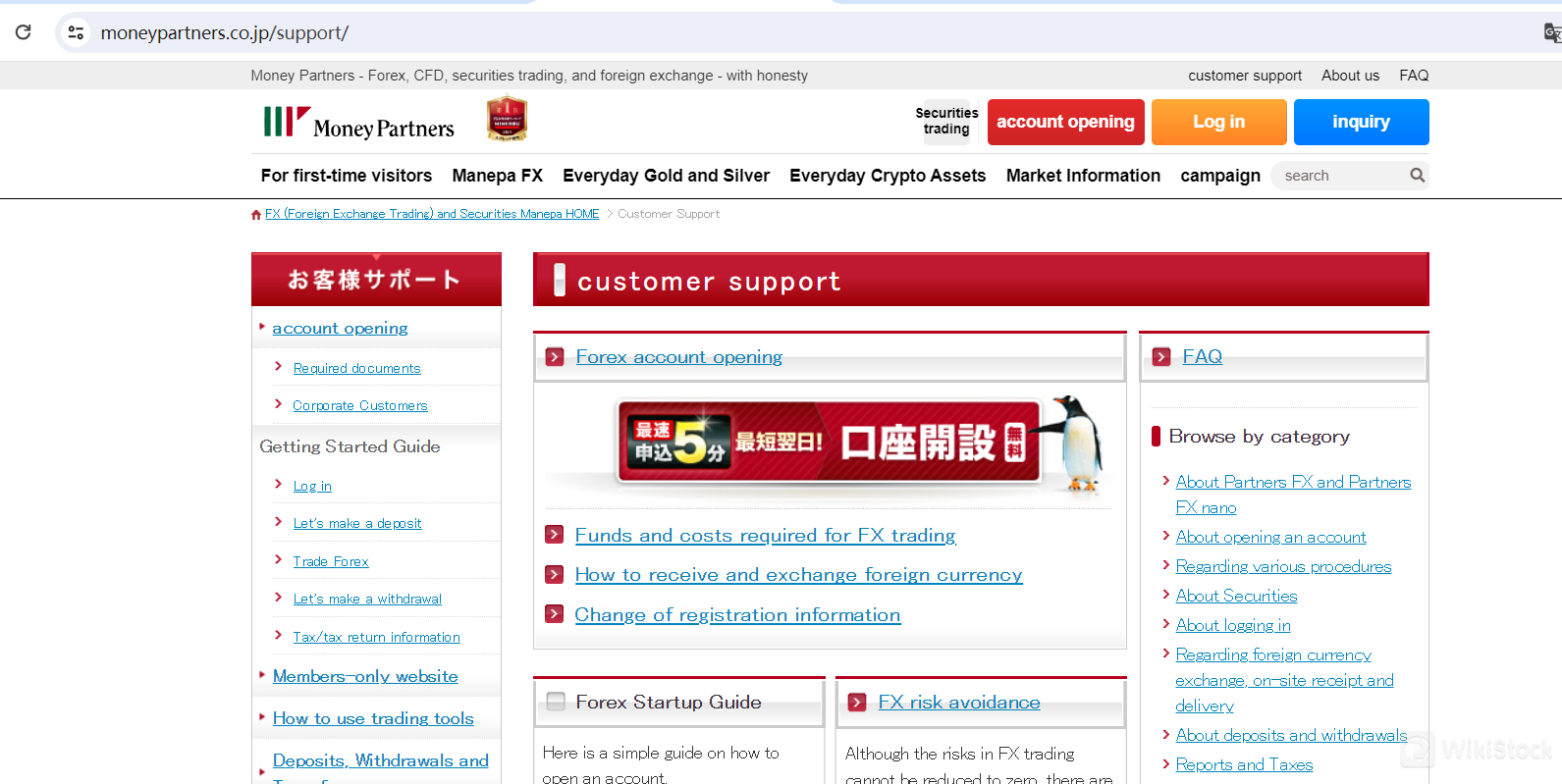Open Tax/tax return information link
1562x784 pixels.
(x=376, y=637)
